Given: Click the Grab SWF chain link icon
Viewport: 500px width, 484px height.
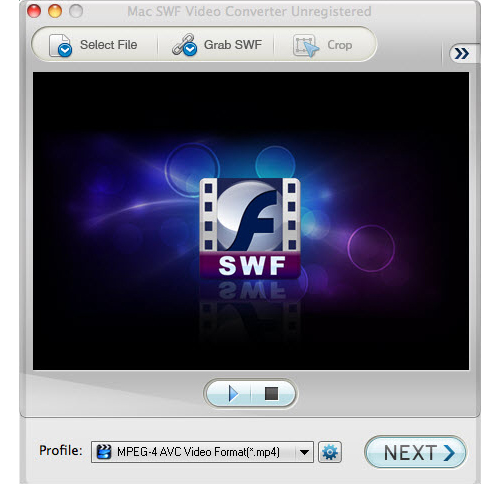Looking at the screenshot, I should click(x=184, y=45).
